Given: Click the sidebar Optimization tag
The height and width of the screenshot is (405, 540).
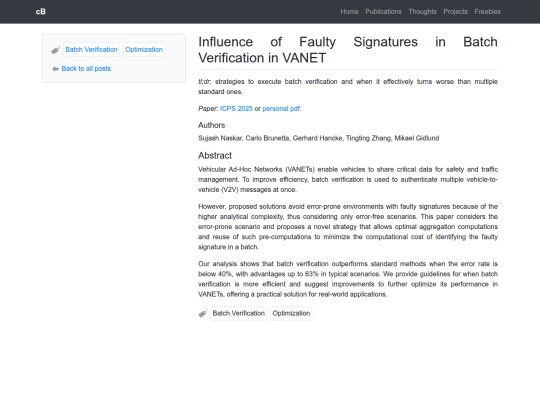Looking at the screenshot, I should point(144,50).
